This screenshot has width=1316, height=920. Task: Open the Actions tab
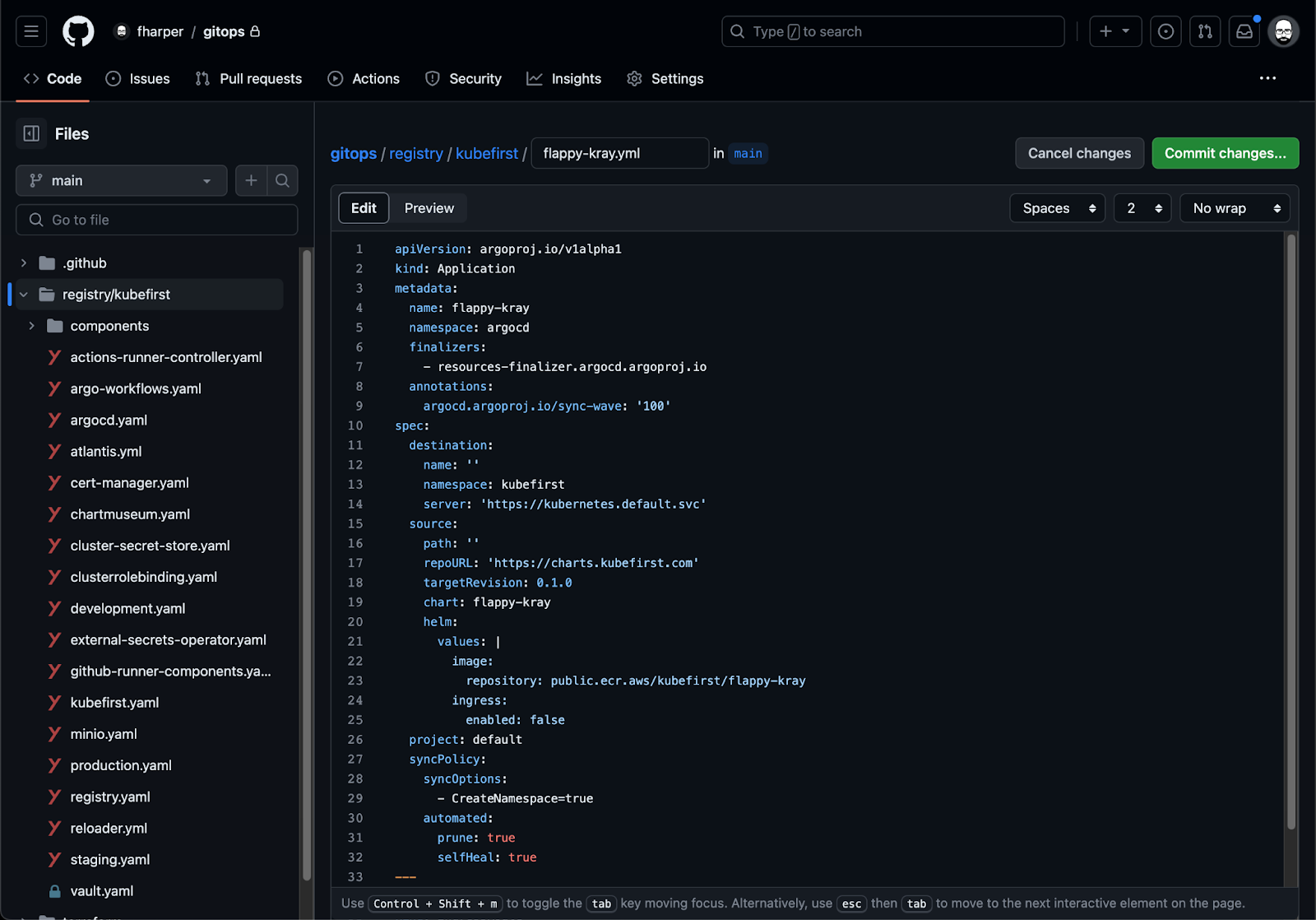tap(364, 78)
